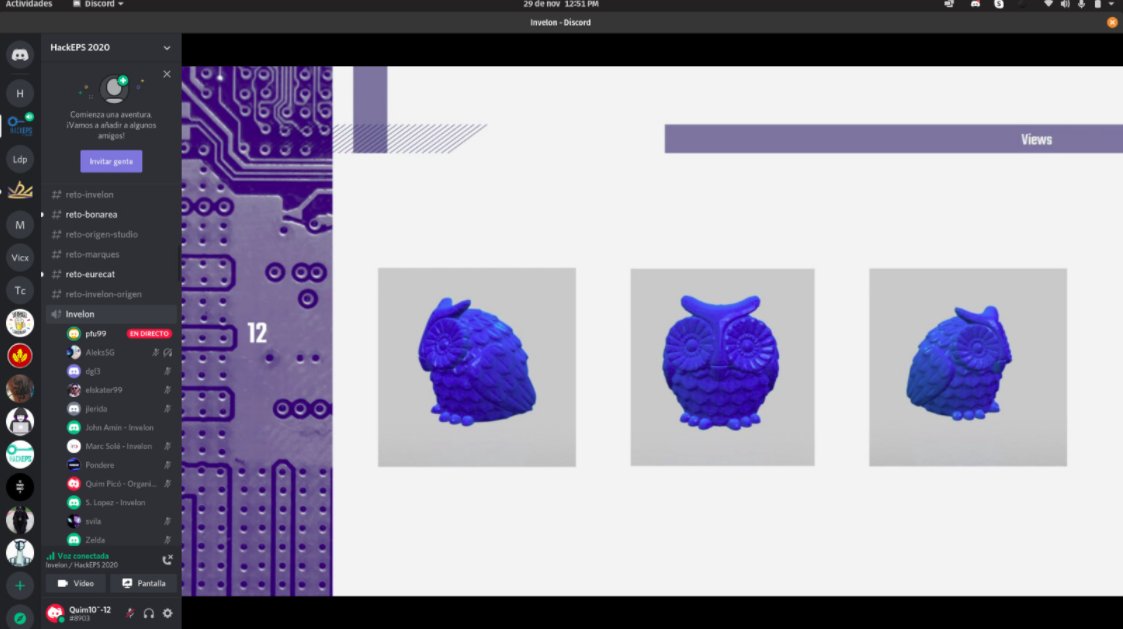Open the black circle logo server
Image resolution: width=1123 pixels, height=629 pixels.
(x=20, y=487)
